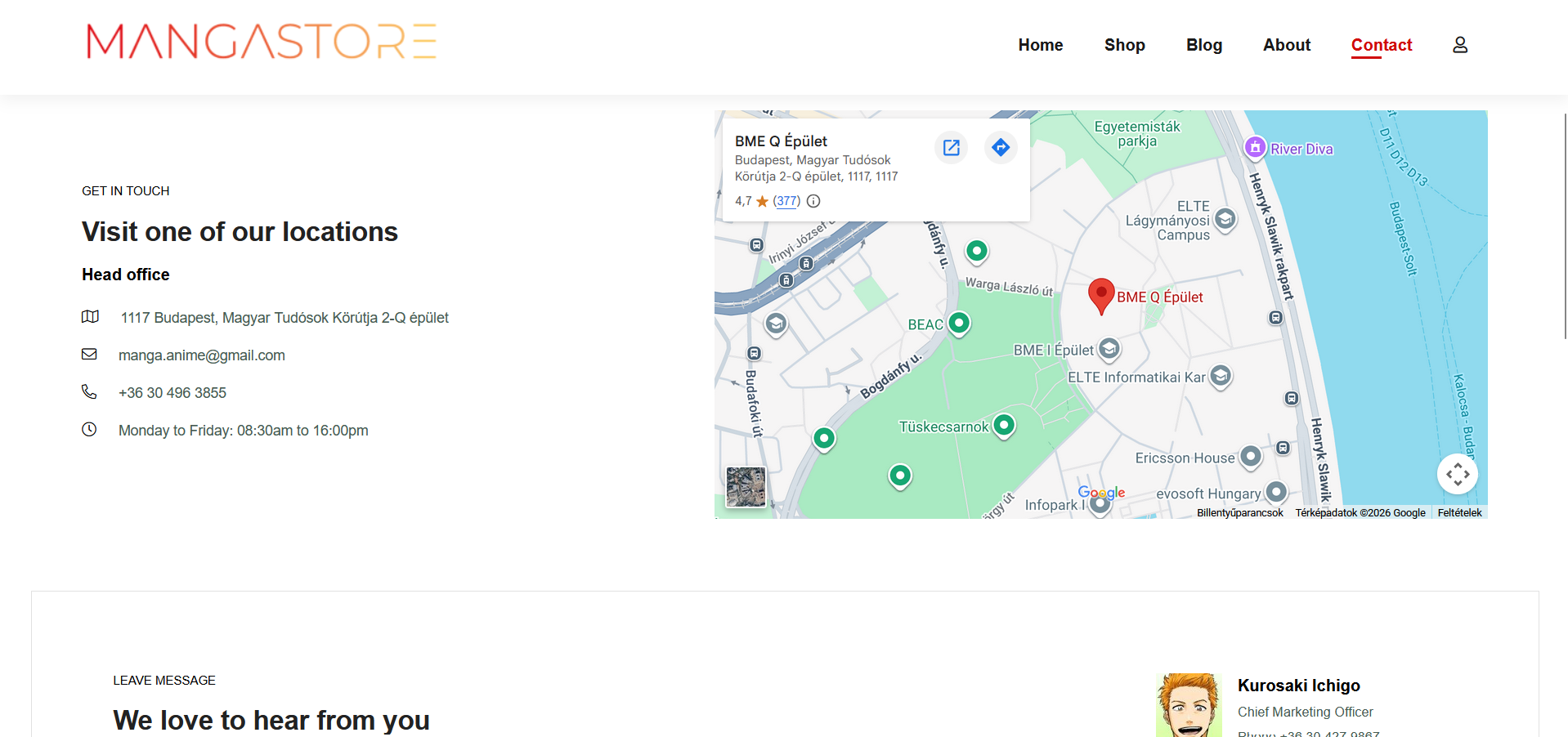
Task: Go to the Home page
Action: click(1040, 45)
